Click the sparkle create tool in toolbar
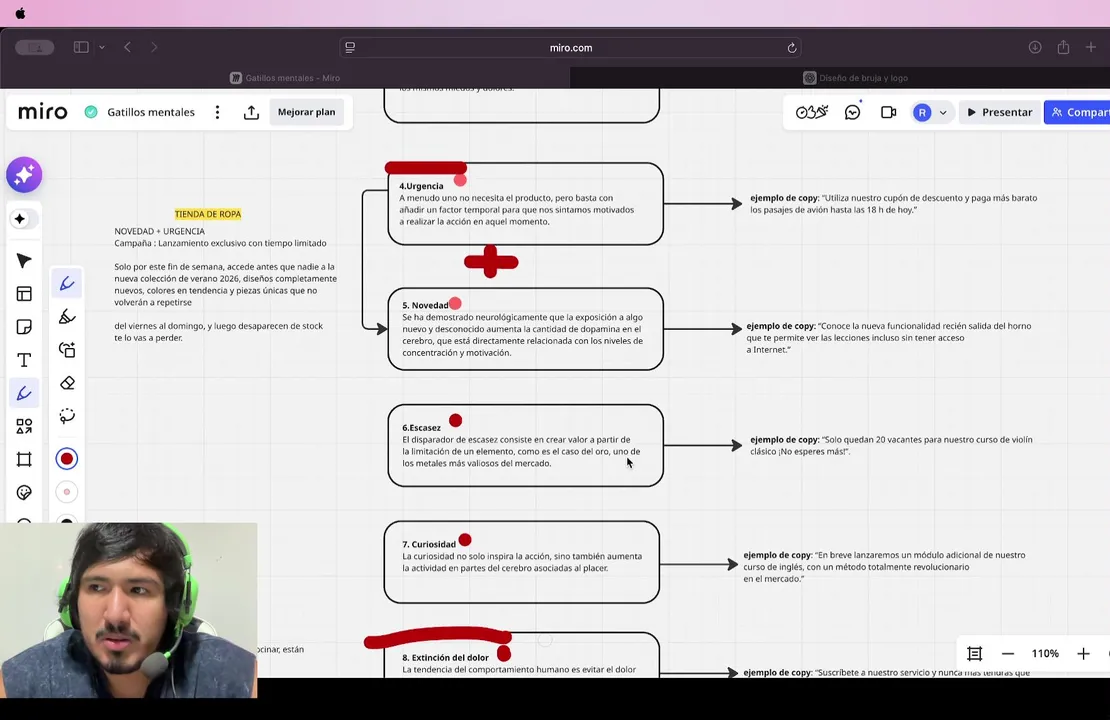 (20, 219)
